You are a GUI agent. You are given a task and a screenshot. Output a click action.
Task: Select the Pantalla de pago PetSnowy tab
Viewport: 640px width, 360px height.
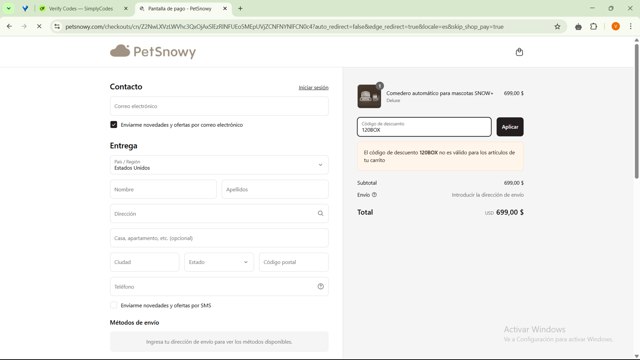point(180,8)
